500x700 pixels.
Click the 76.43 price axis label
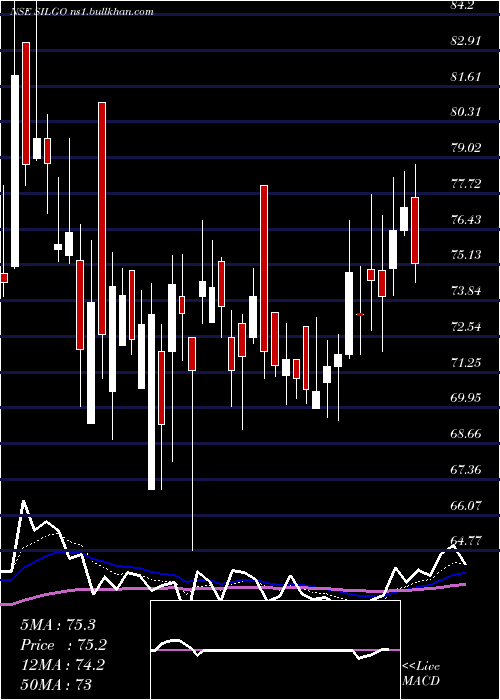coord(467,220)
